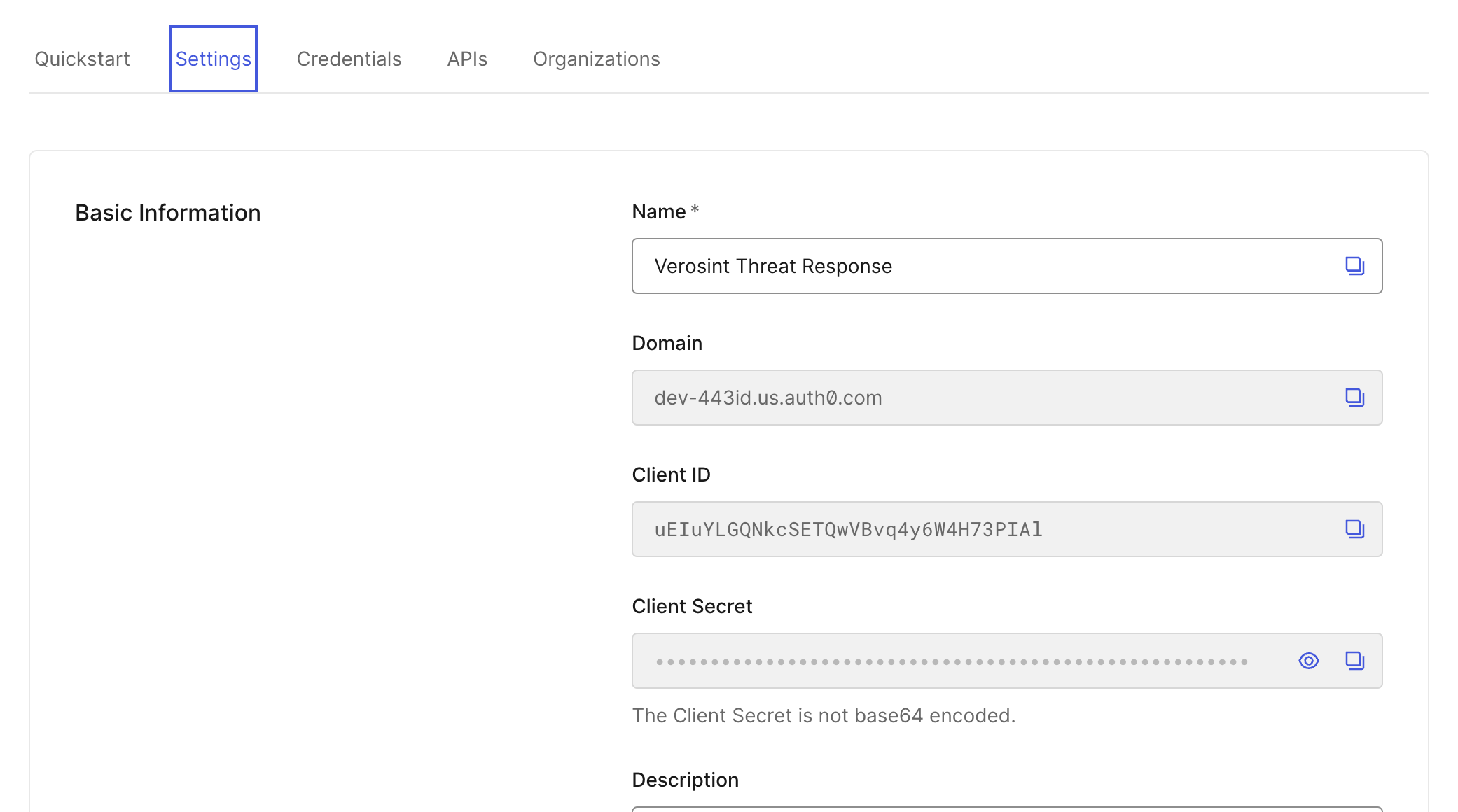Open the Organizations tab
This screenshot has width=1458, height=812.
[596, 59]
